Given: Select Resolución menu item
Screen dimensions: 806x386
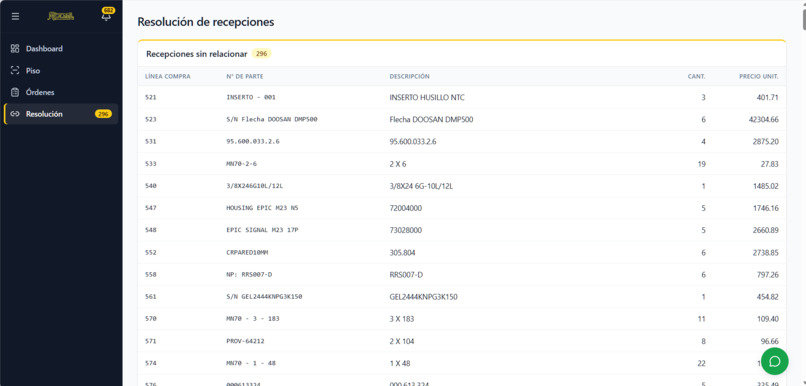Looking at the screenshot, I should tap(61, 114).
